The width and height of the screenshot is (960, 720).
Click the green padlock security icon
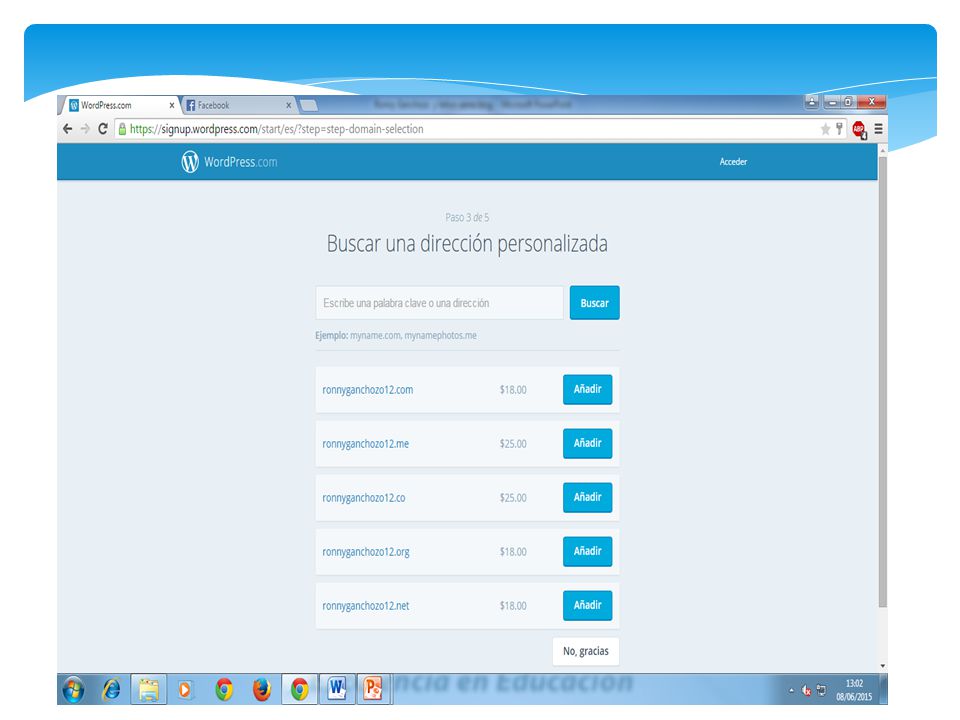point(122,129)
